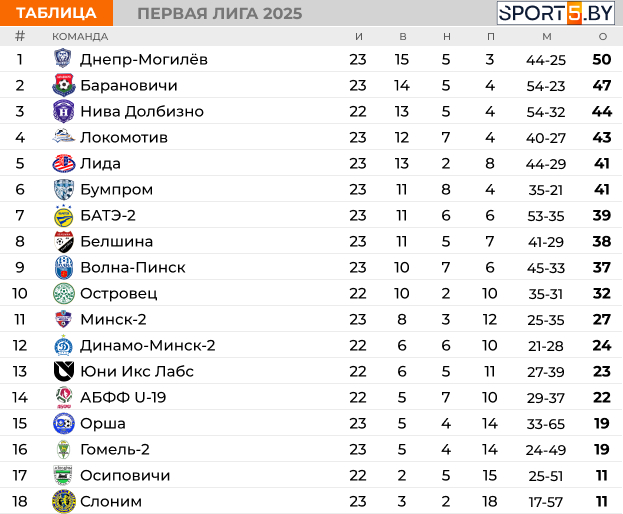Click the Барановичи club crest

click(x=64, y=85)
